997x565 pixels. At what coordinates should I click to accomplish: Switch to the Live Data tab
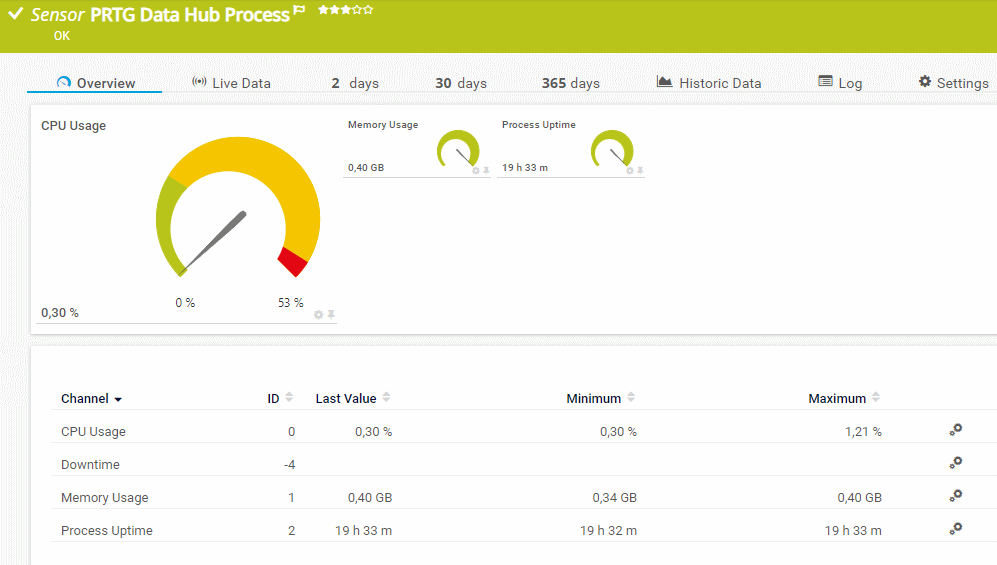[x=231, y=83]
